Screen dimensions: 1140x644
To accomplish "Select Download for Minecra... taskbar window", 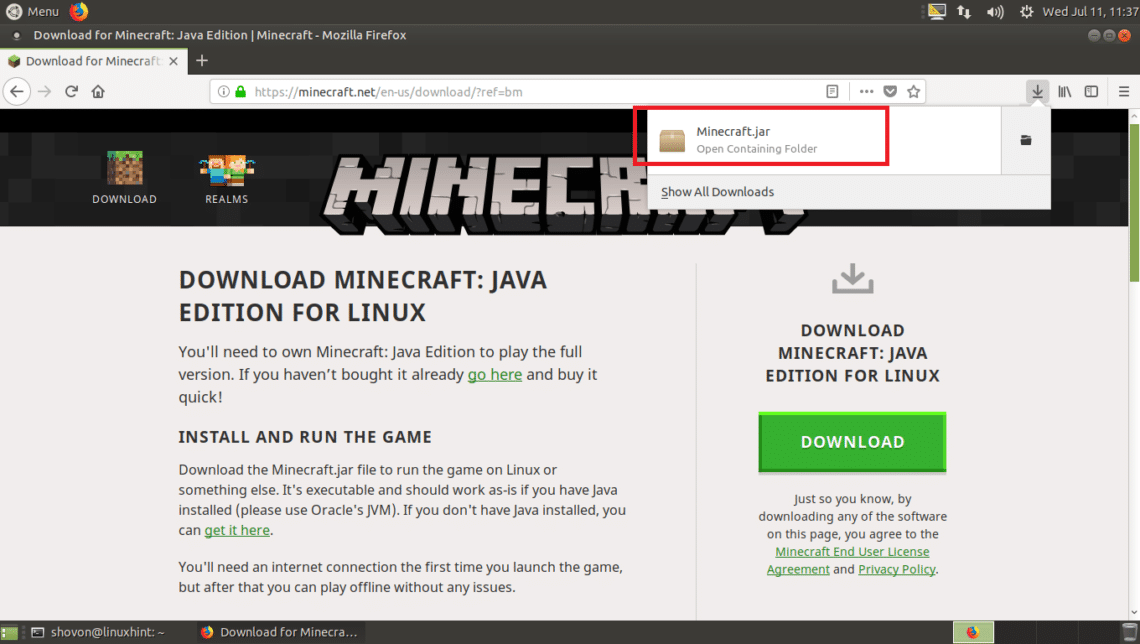I will click(x=280, y=632).
